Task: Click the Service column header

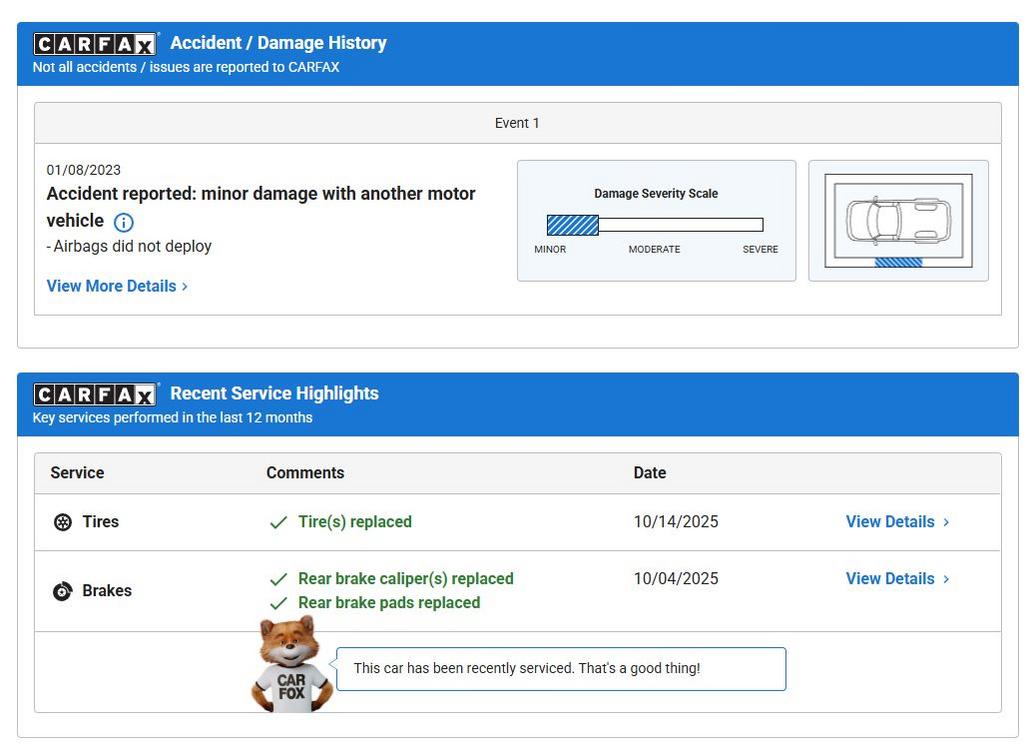Action: point(77,473)
